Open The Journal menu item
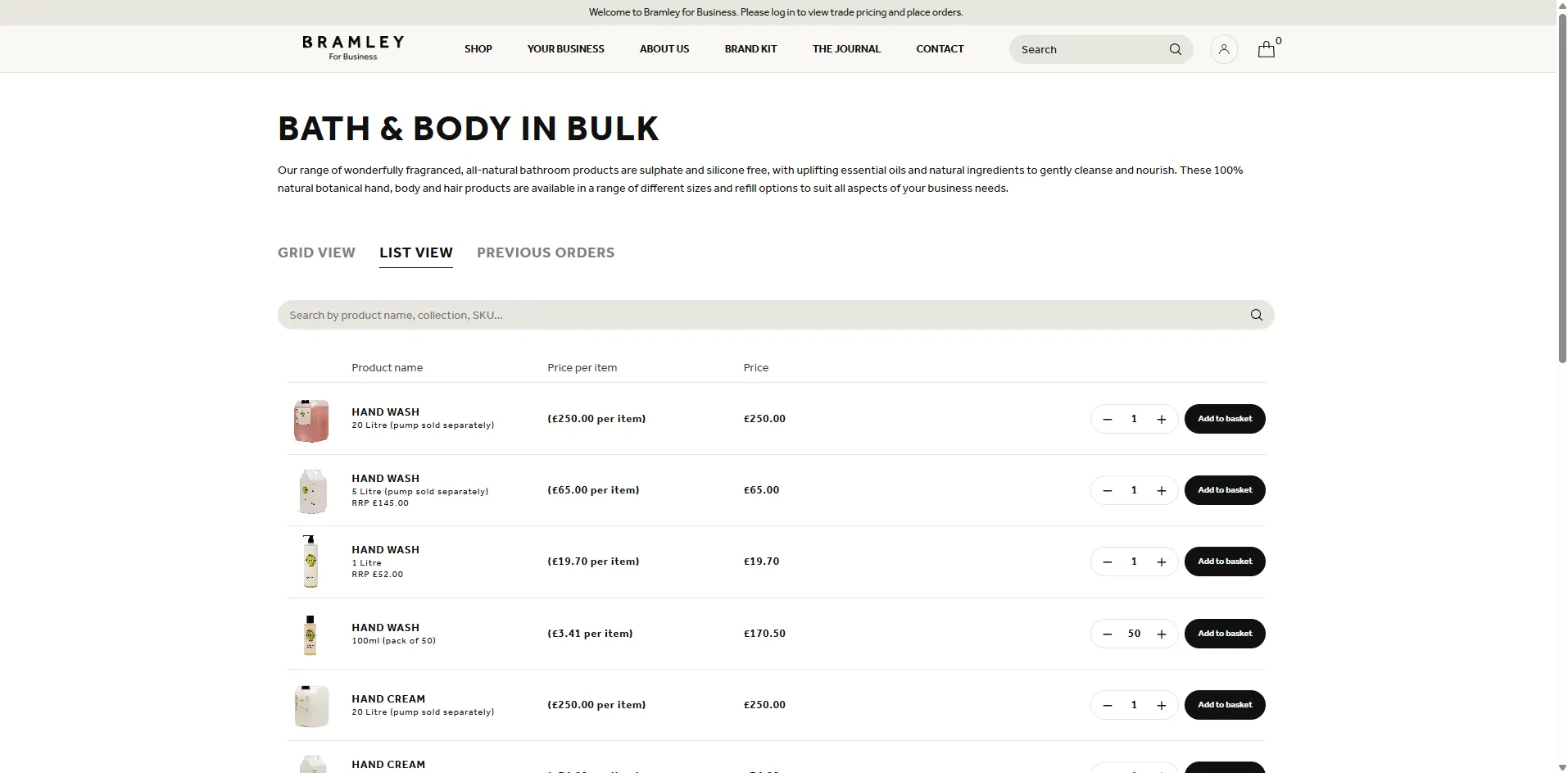The height and width of the screenshot is (773, 1568). 846,49
